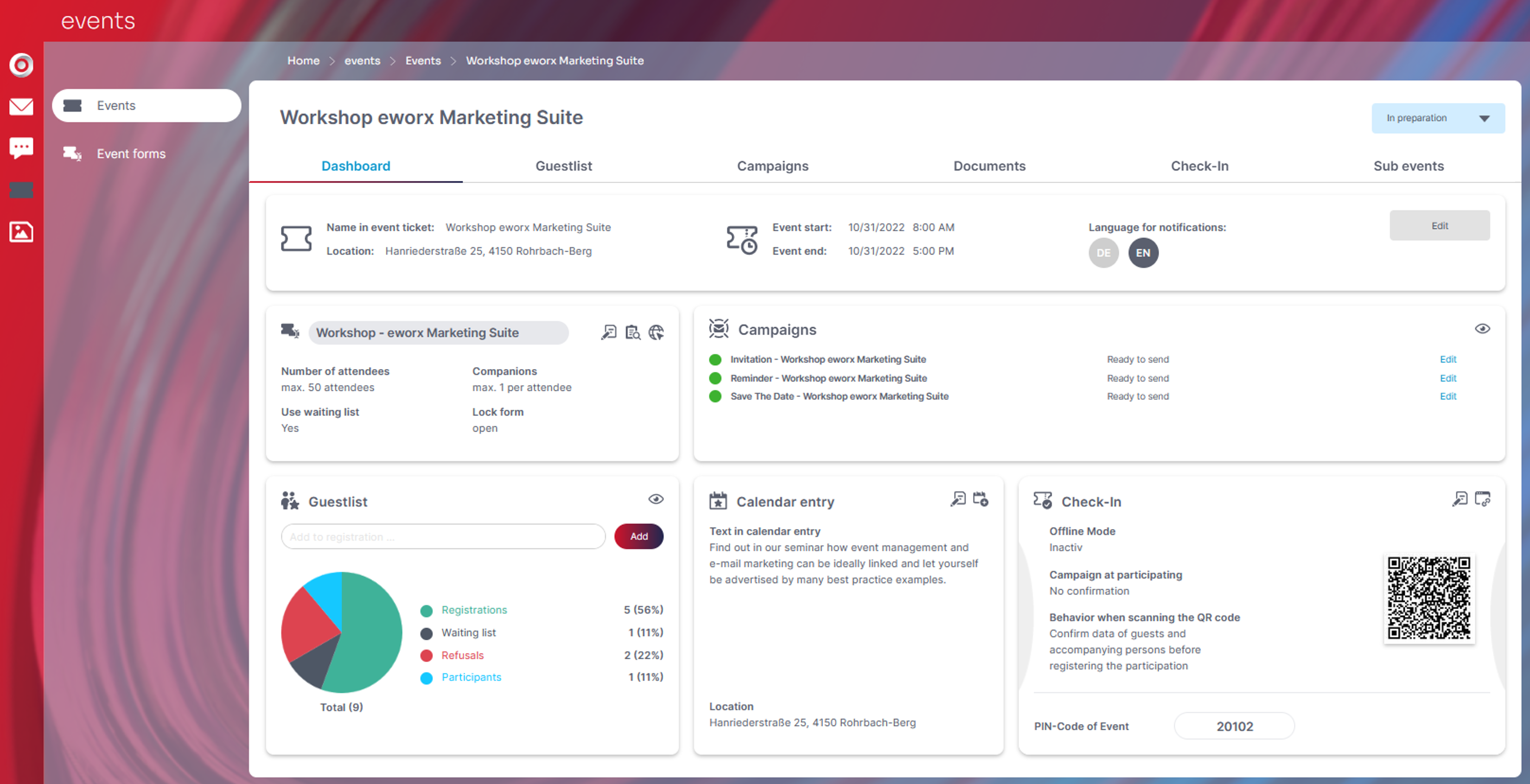Click the eye icon in Guestlist card
This screenshot has height=784, width=1530.
tap(656, 499)
